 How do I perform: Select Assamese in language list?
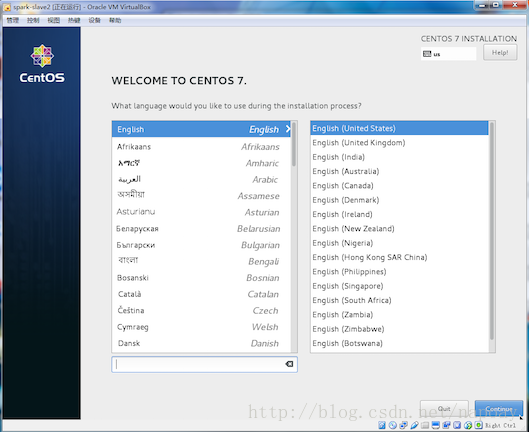coord(201,196)
